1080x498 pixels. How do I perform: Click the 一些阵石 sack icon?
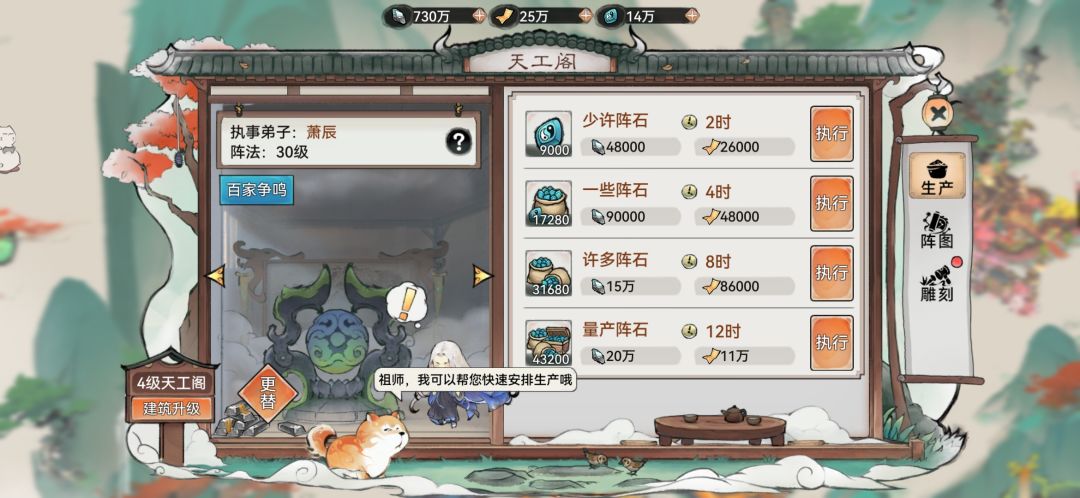point(548,203)
